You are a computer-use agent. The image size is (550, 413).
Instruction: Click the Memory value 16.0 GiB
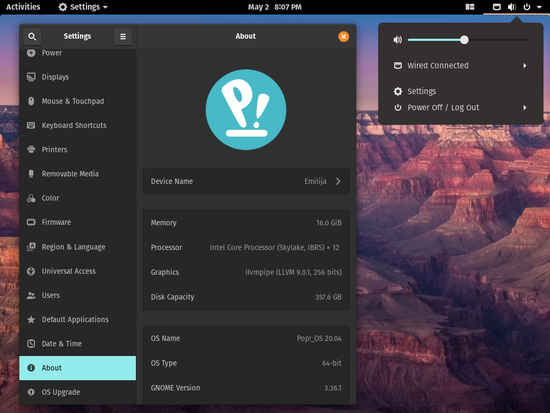329,223
